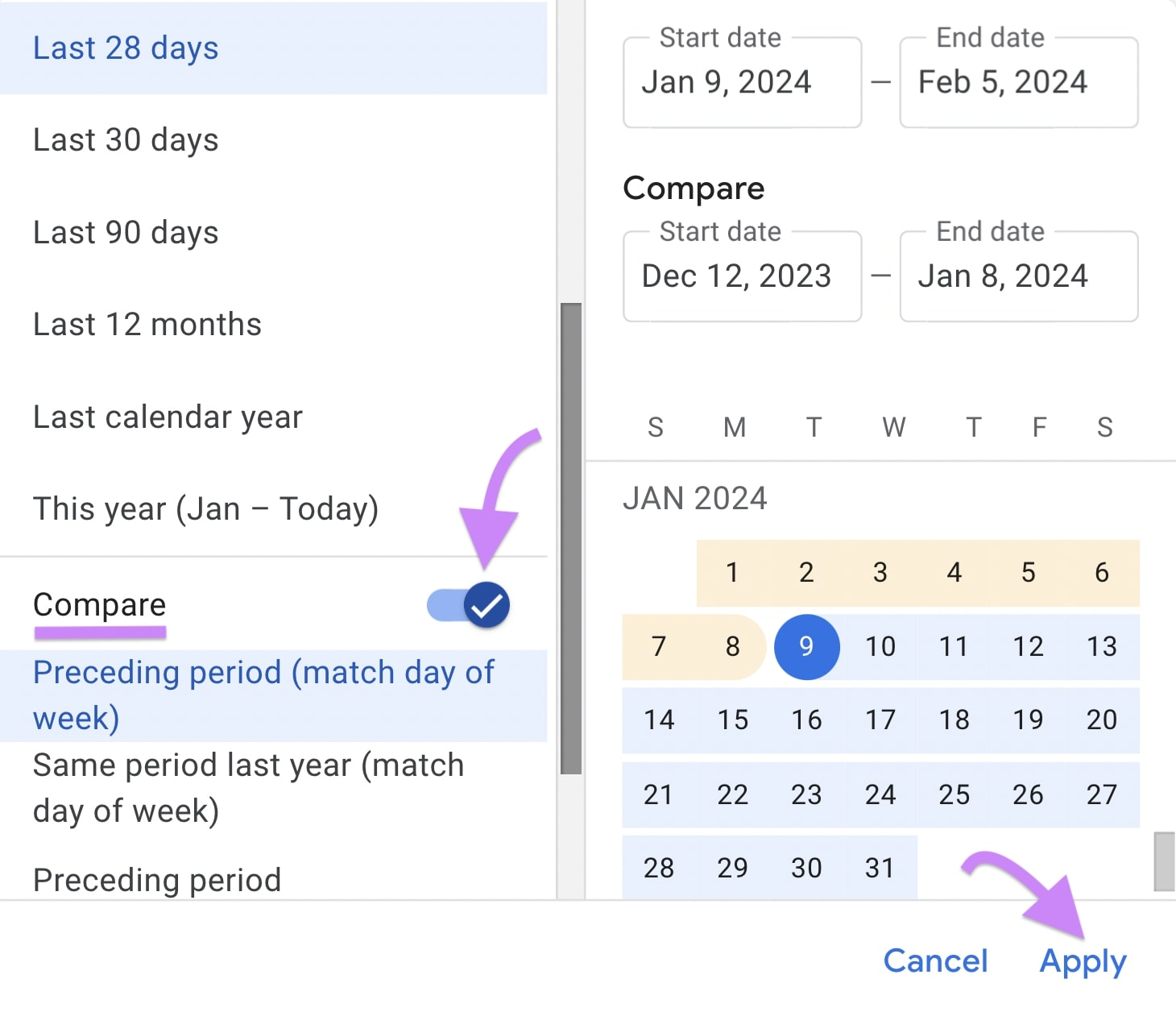Select the "Last 30 days" preset

(126, 139)
